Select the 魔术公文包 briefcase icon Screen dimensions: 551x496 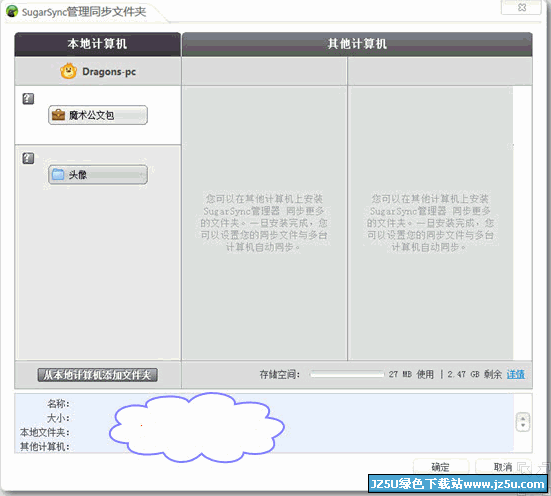pyautogui.click(x=58, y=115)
